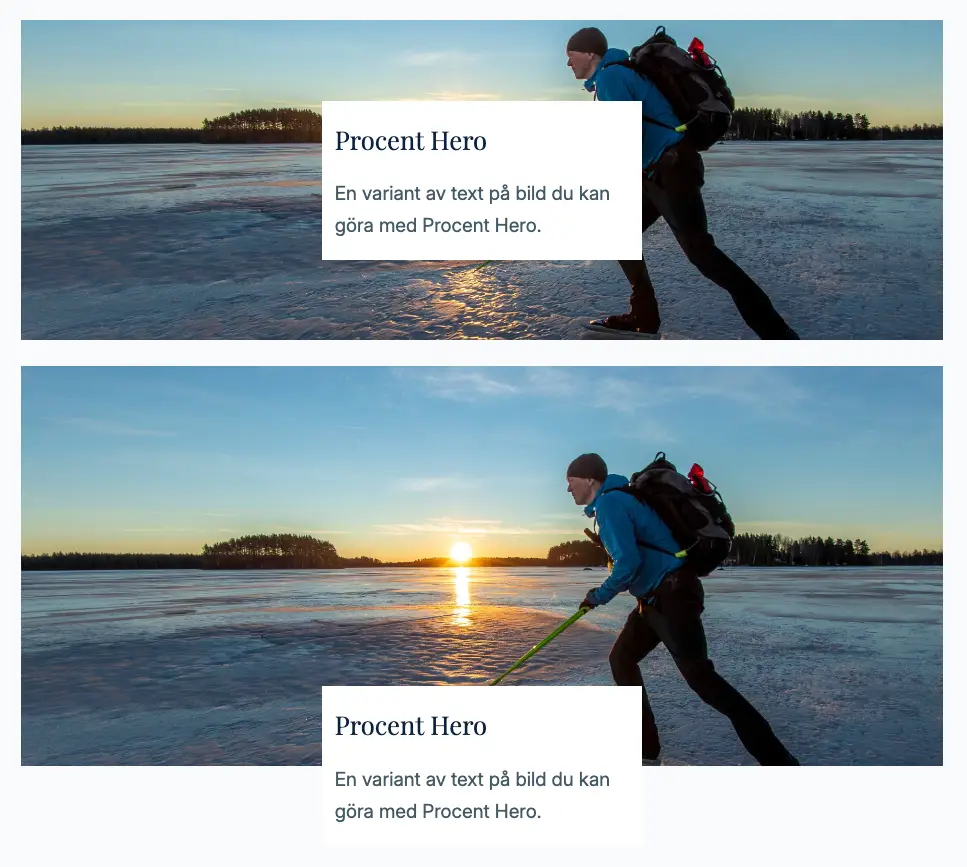
Task: Click the first hero's "Procent Hero" heading
Action: coord(410,141)
